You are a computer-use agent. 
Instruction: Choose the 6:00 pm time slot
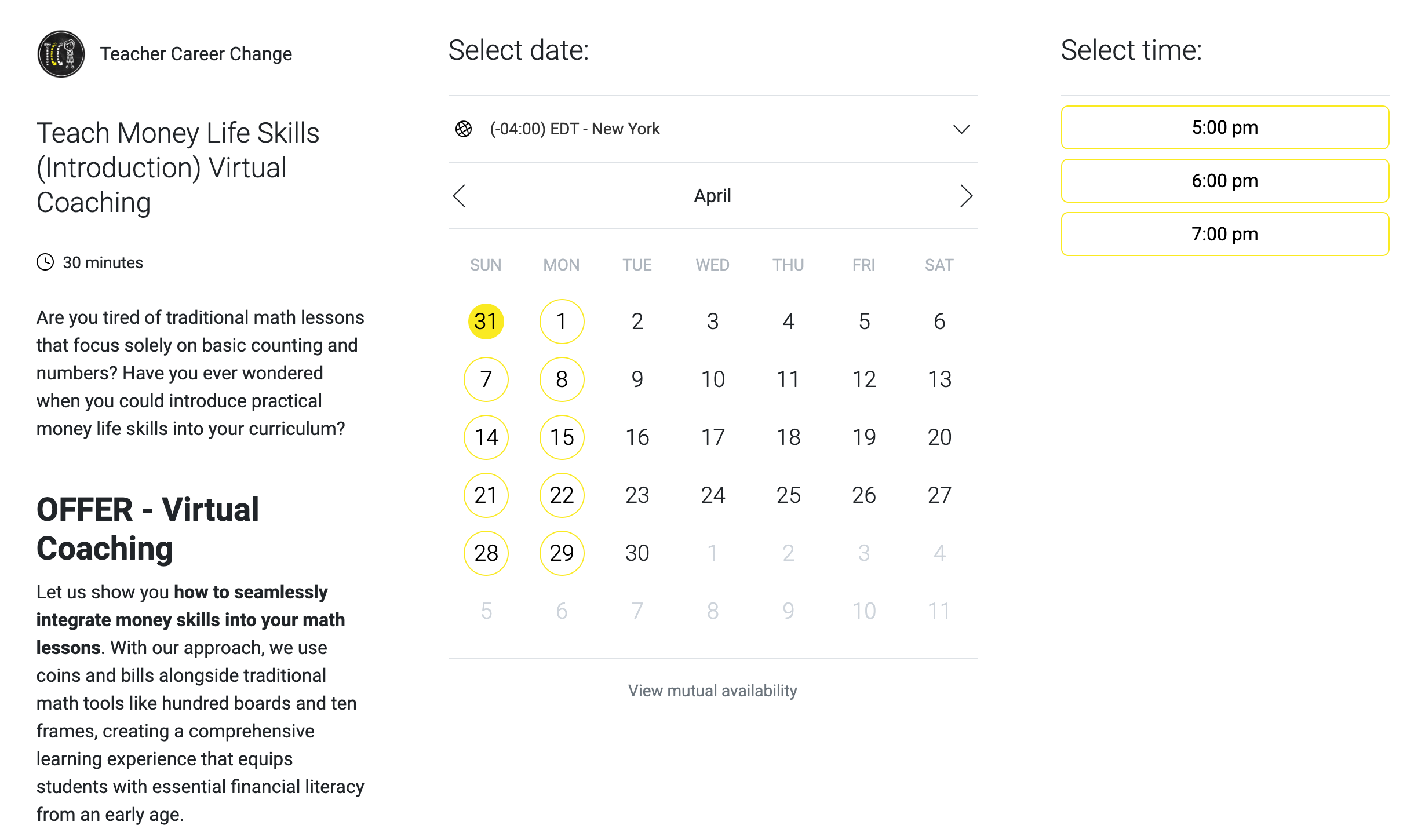pyautogui.click(x=1224, y=181)
